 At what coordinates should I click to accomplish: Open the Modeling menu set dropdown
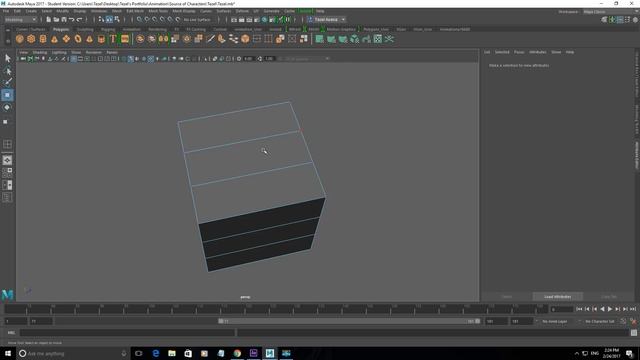point(20,20)
